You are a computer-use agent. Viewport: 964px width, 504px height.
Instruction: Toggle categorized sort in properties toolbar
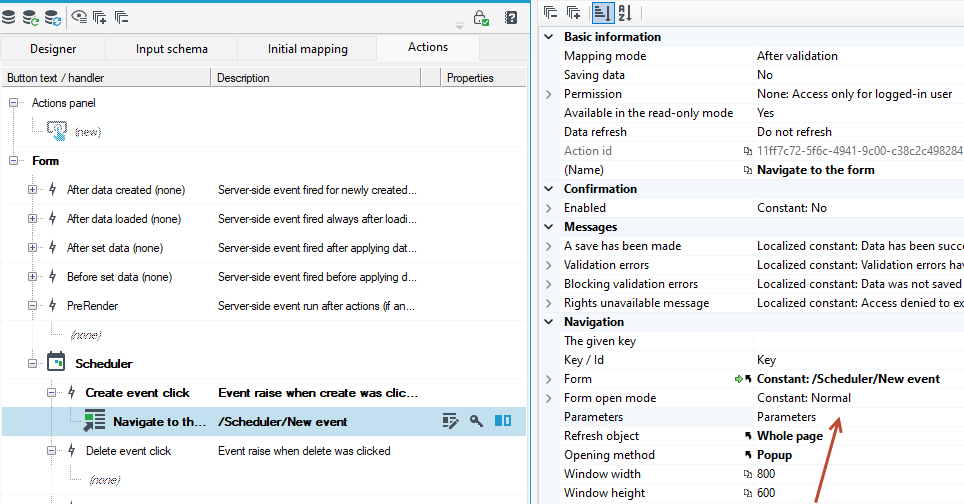(602, 13)
